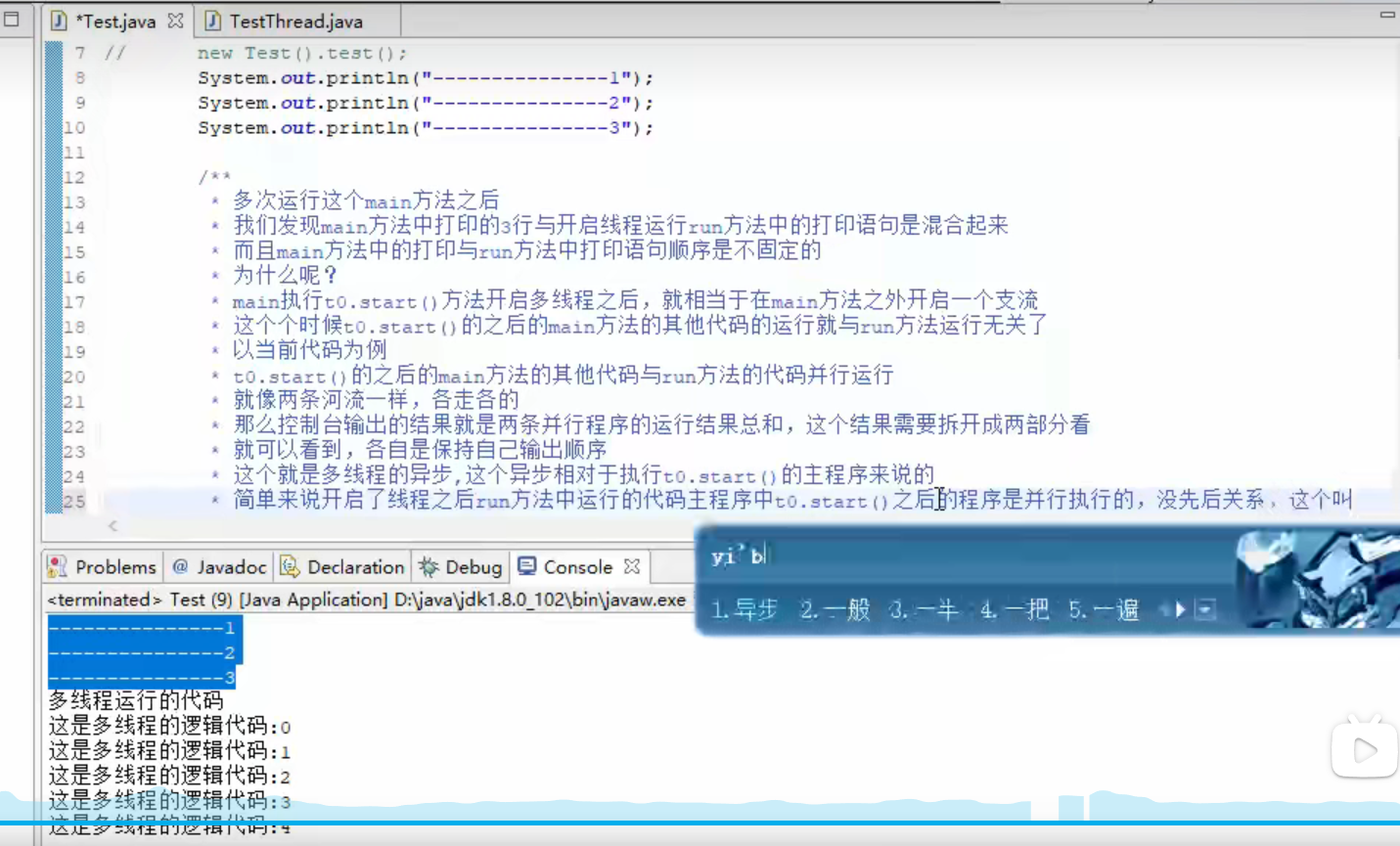The width and height of the screenshot is (1400, 846).
Task: Open the IME candidate bar menu dropdown
Action: coord(1205,610)
